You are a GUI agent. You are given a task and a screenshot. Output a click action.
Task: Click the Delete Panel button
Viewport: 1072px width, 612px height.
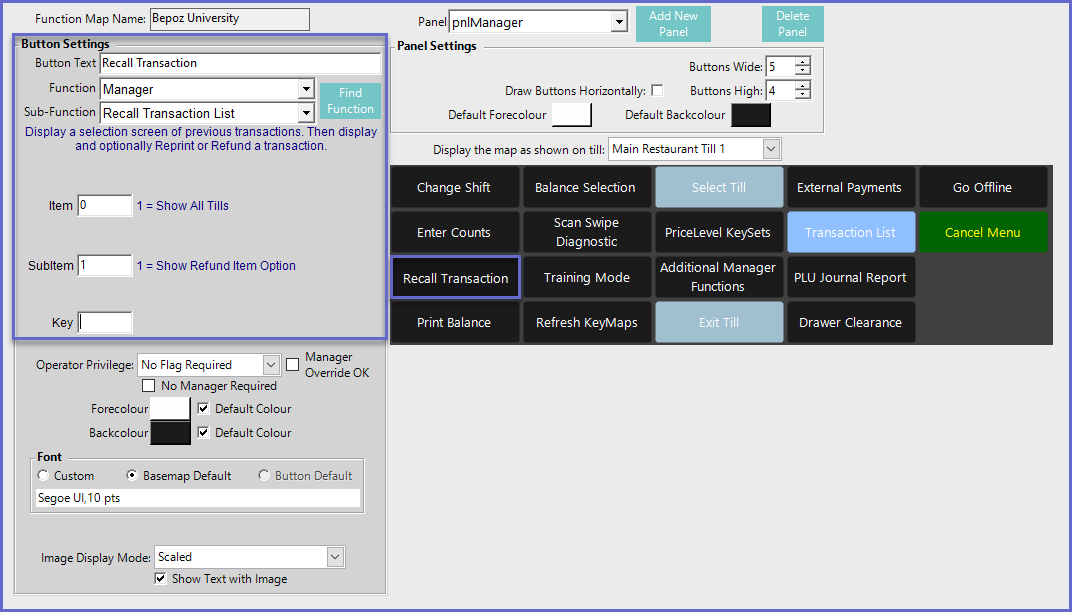pos(792,24)
